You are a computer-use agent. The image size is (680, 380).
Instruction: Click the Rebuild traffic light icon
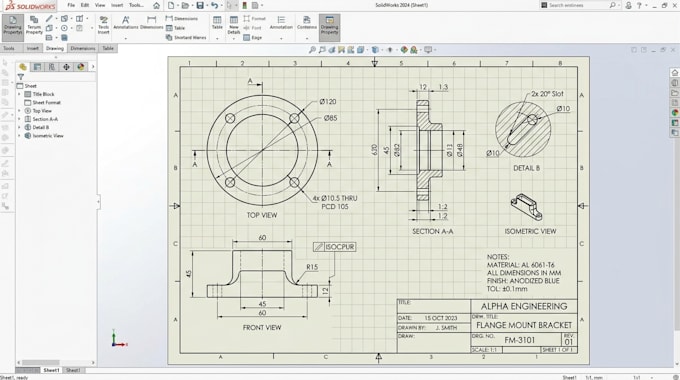pos(245,5)
